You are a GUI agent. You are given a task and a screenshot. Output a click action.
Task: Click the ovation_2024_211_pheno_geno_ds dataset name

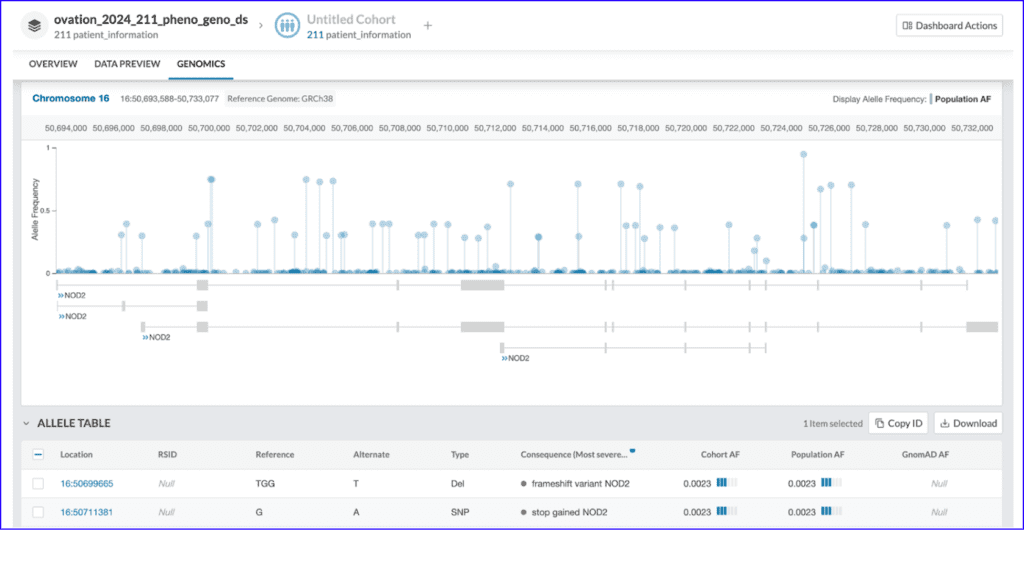pyautogui.click(x=151, y=20)
